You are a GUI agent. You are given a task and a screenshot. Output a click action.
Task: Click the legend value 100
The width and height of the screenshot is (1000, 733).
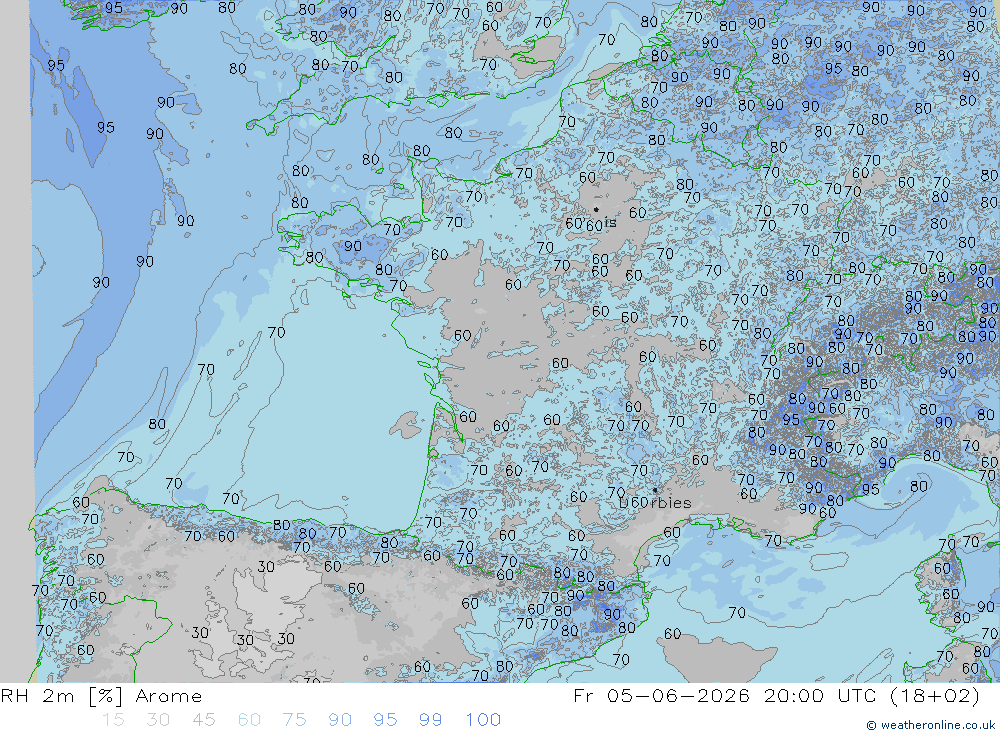click(x=483, y=720)
